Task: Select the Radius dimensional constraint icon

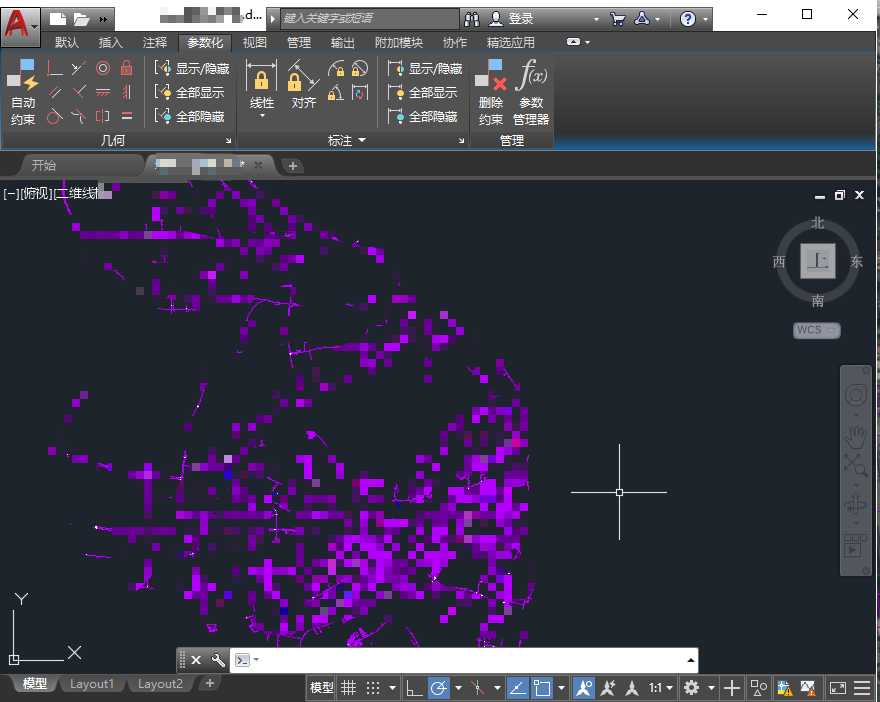Action: pos(336,68)
